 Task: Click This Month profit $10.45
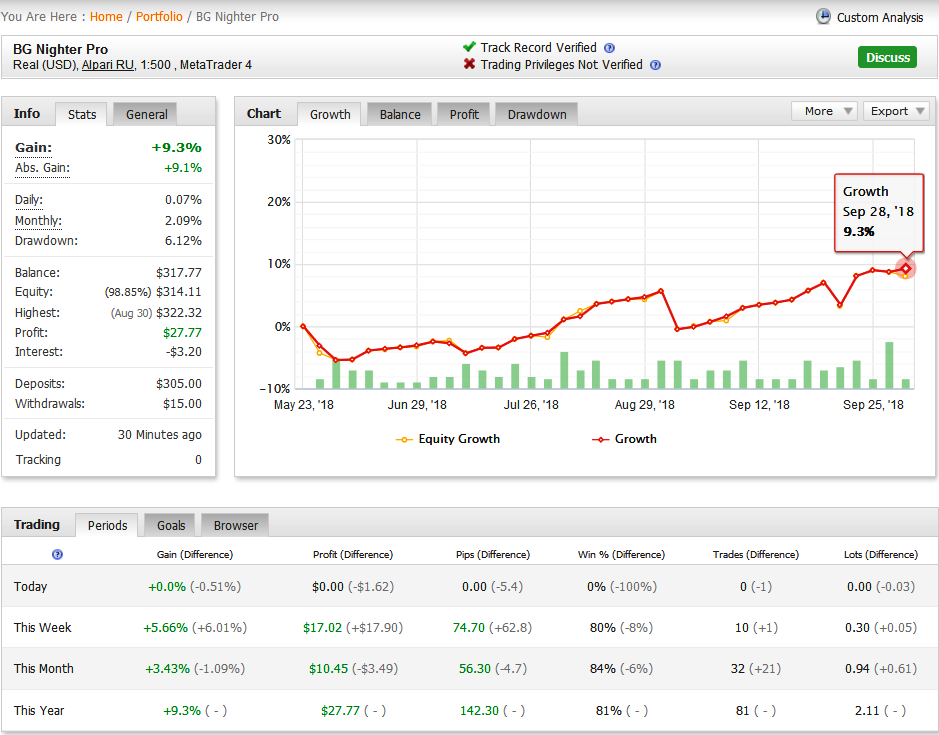click(328, 669)
